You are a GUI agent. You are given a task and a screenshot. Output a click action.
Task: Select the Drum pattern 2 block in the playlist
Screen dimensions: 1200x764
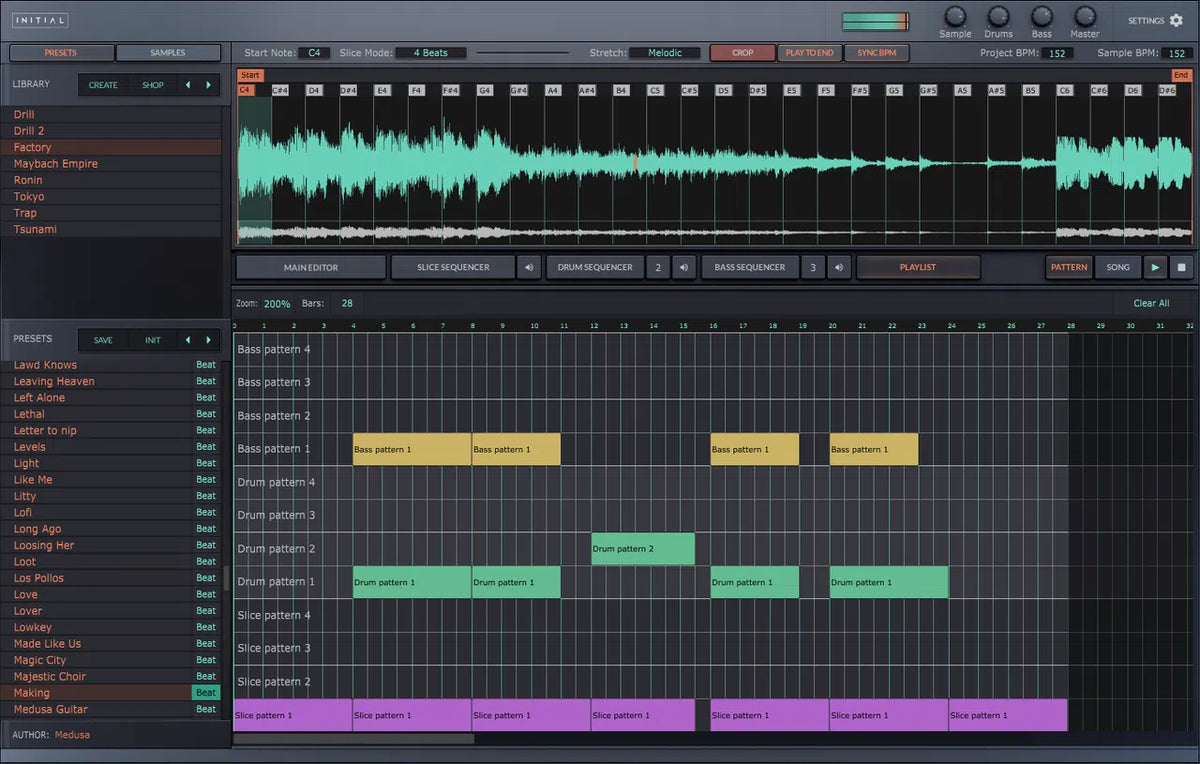(x=641, y=548)
